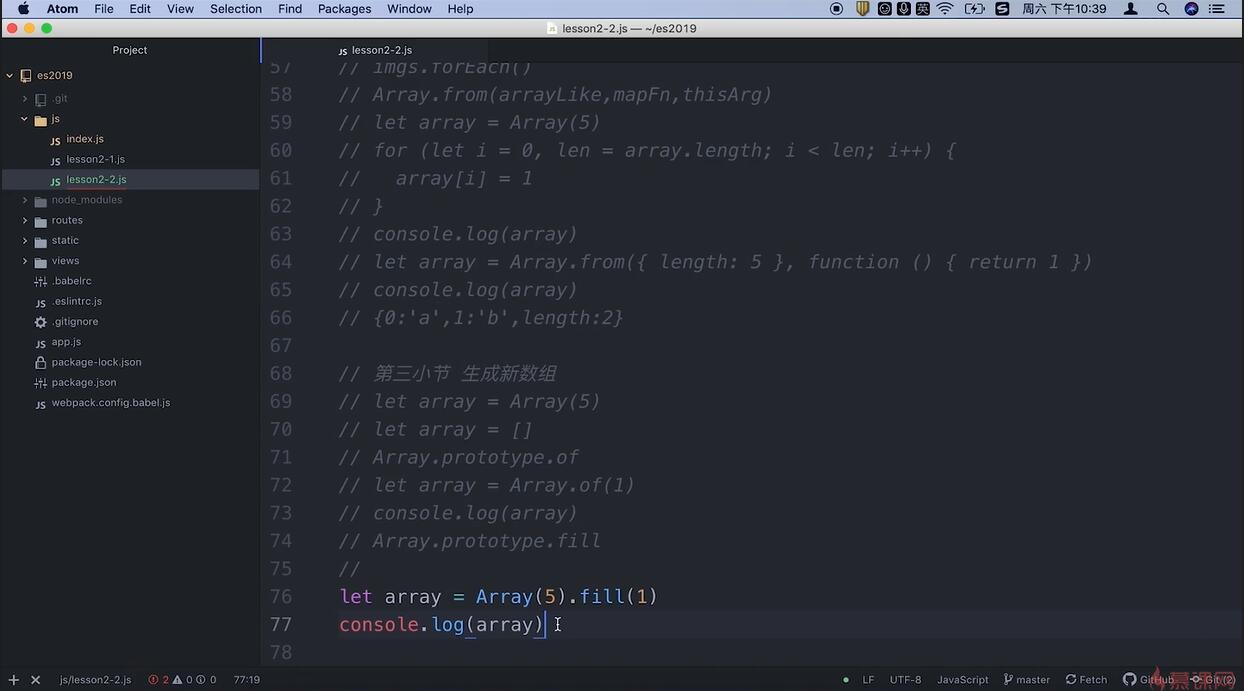Change JavaScript grammar selector
Image resolution: width=1244 pixels, height=691 pixels.
click(962, 680)
